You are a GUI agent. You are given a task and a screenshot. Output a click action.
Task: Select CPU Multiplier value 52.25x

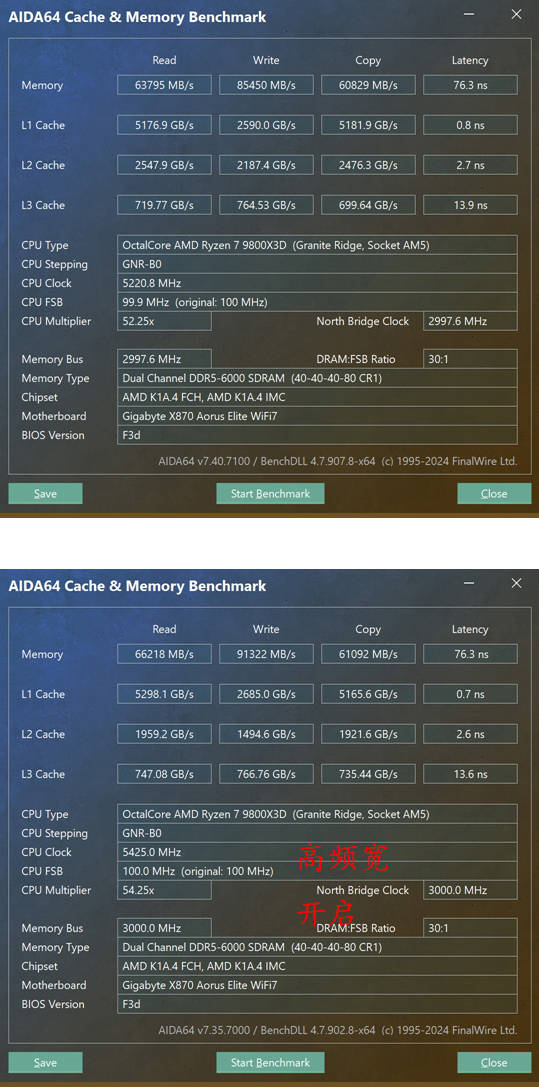(164, 321)
